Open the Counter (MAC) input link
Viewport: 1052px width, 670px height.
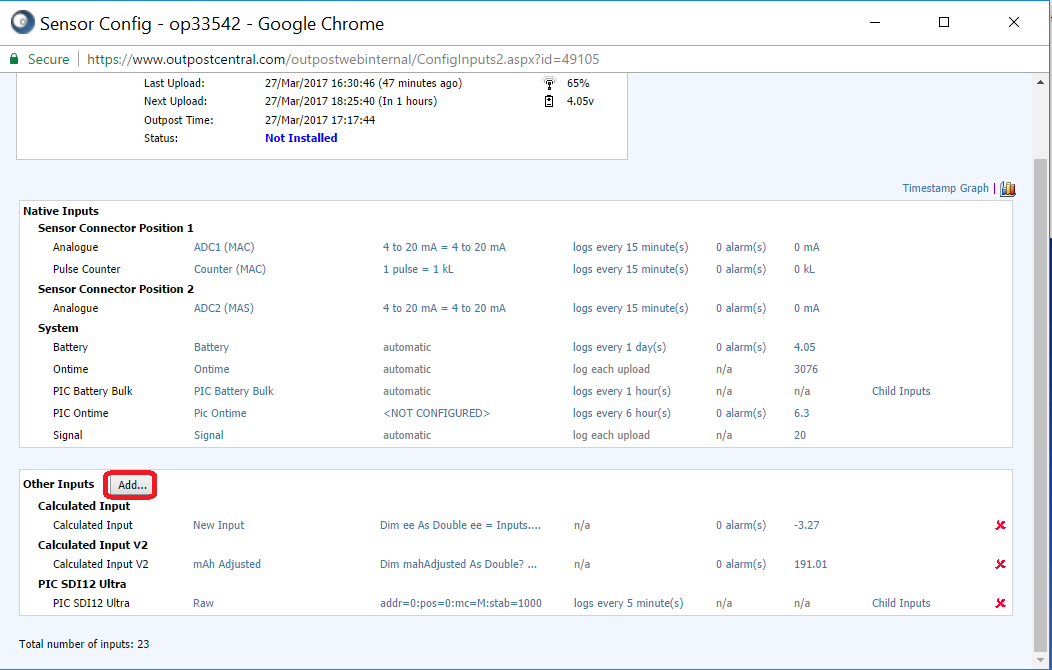tap(229, 269)
